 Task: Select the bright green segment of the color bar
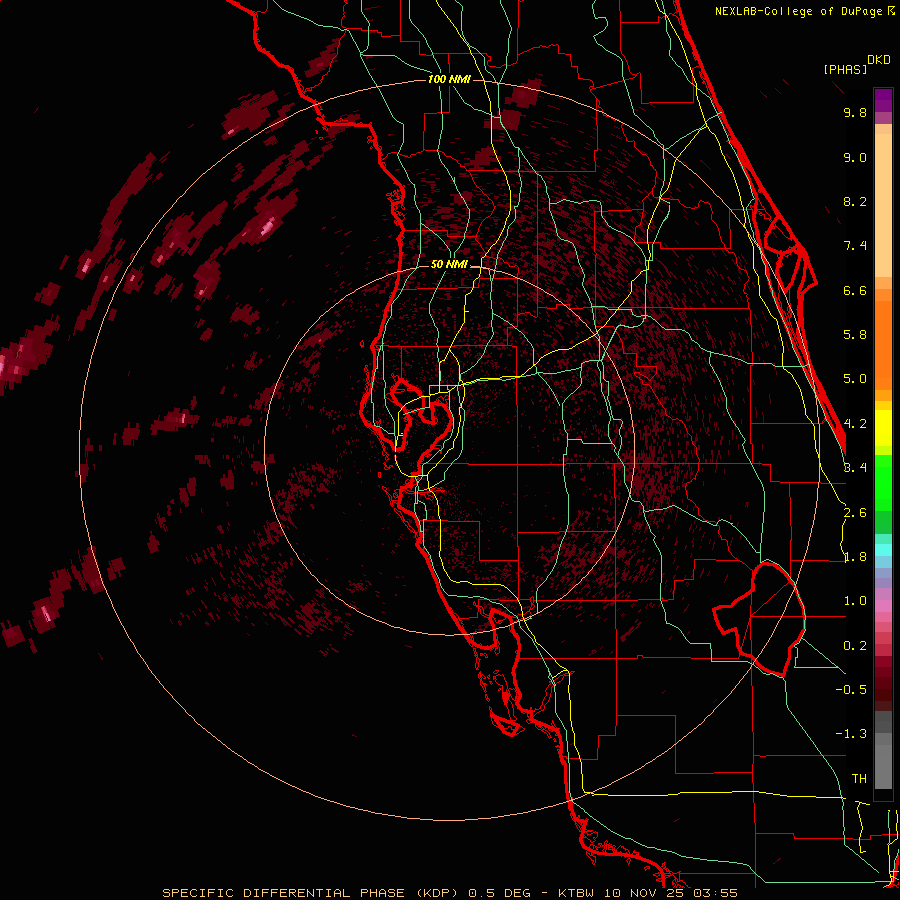pos(883,482)
